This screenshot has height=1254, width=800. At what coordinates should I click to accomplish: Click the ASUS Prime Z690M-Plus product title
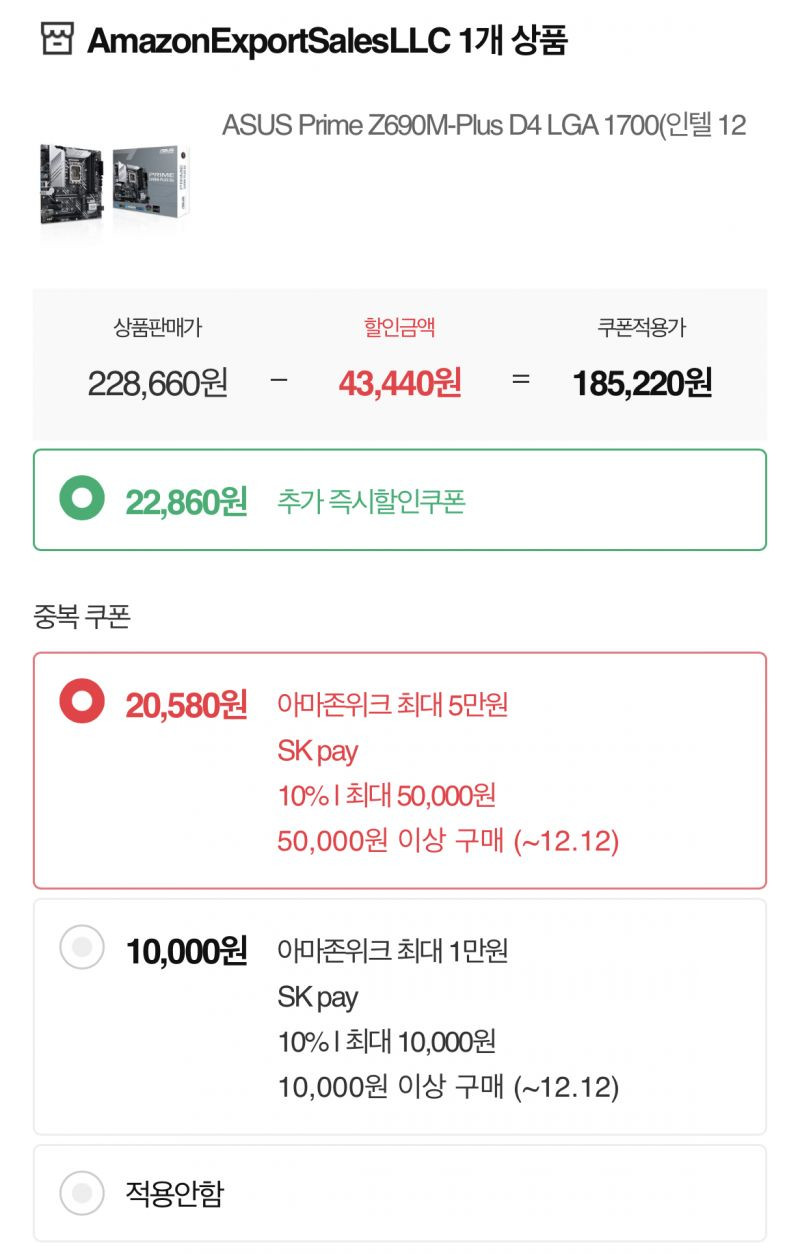click(x=484, y=126)
